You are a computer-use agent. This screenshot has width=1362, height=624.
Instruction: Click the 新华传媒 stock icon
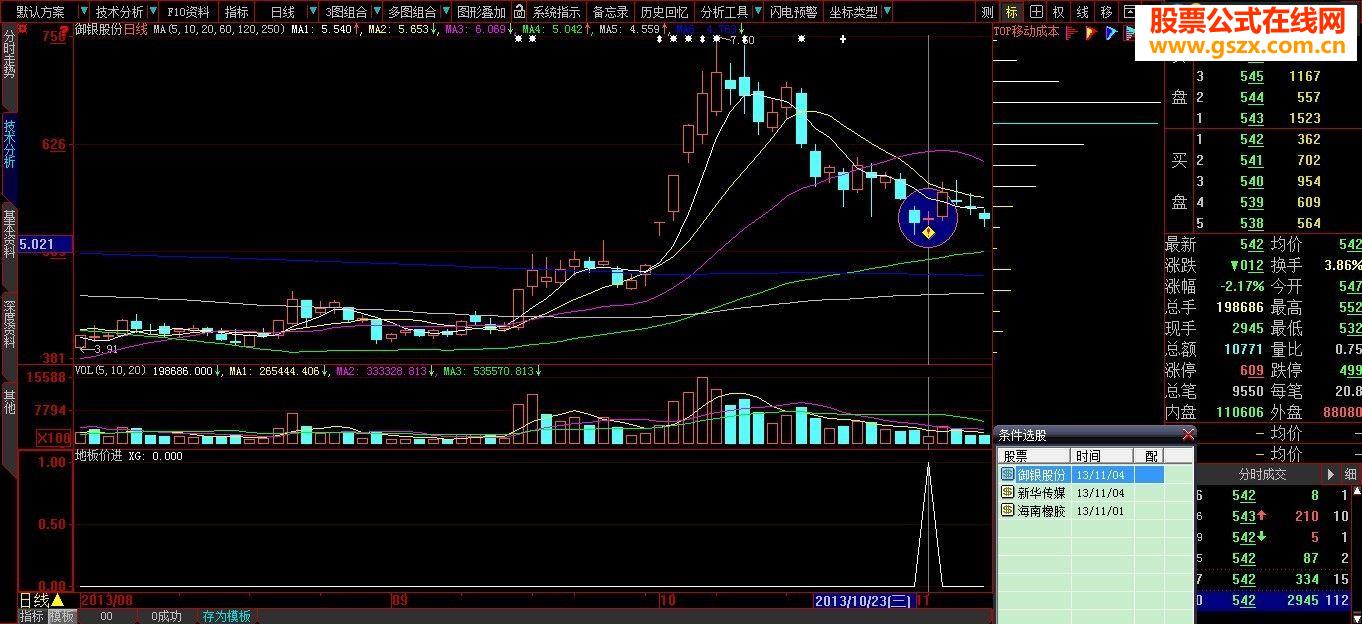1008,493
